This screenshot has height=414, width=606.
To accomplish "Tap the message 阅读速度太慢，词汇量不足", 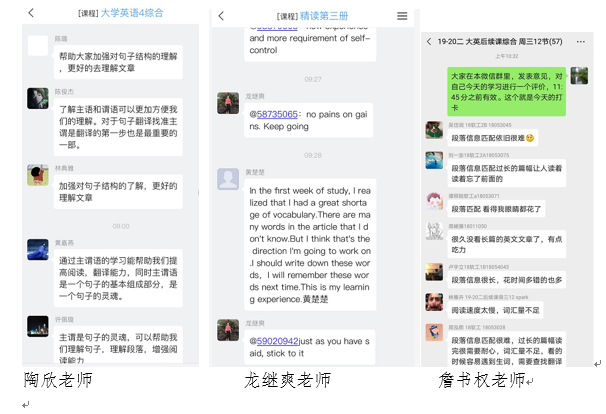I will 495,310.
